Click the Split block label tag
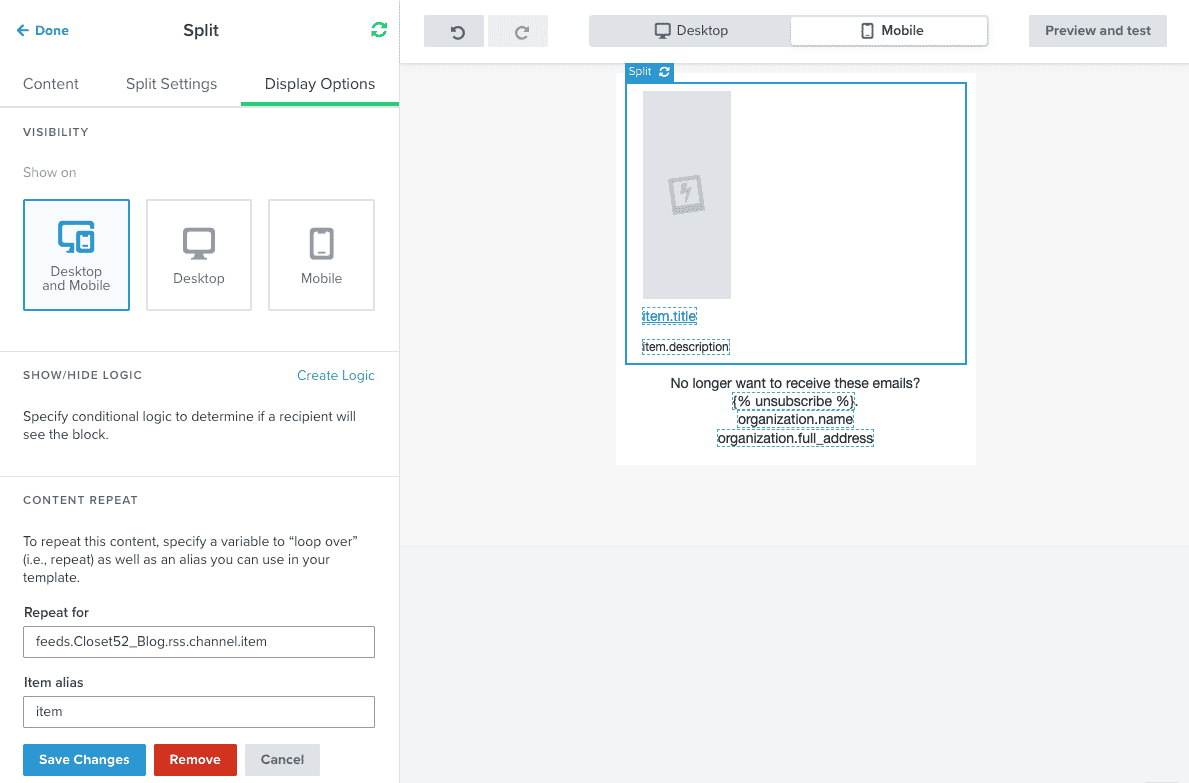The width and height of the screenshot is (1189, 783). [x=640, y=72]
